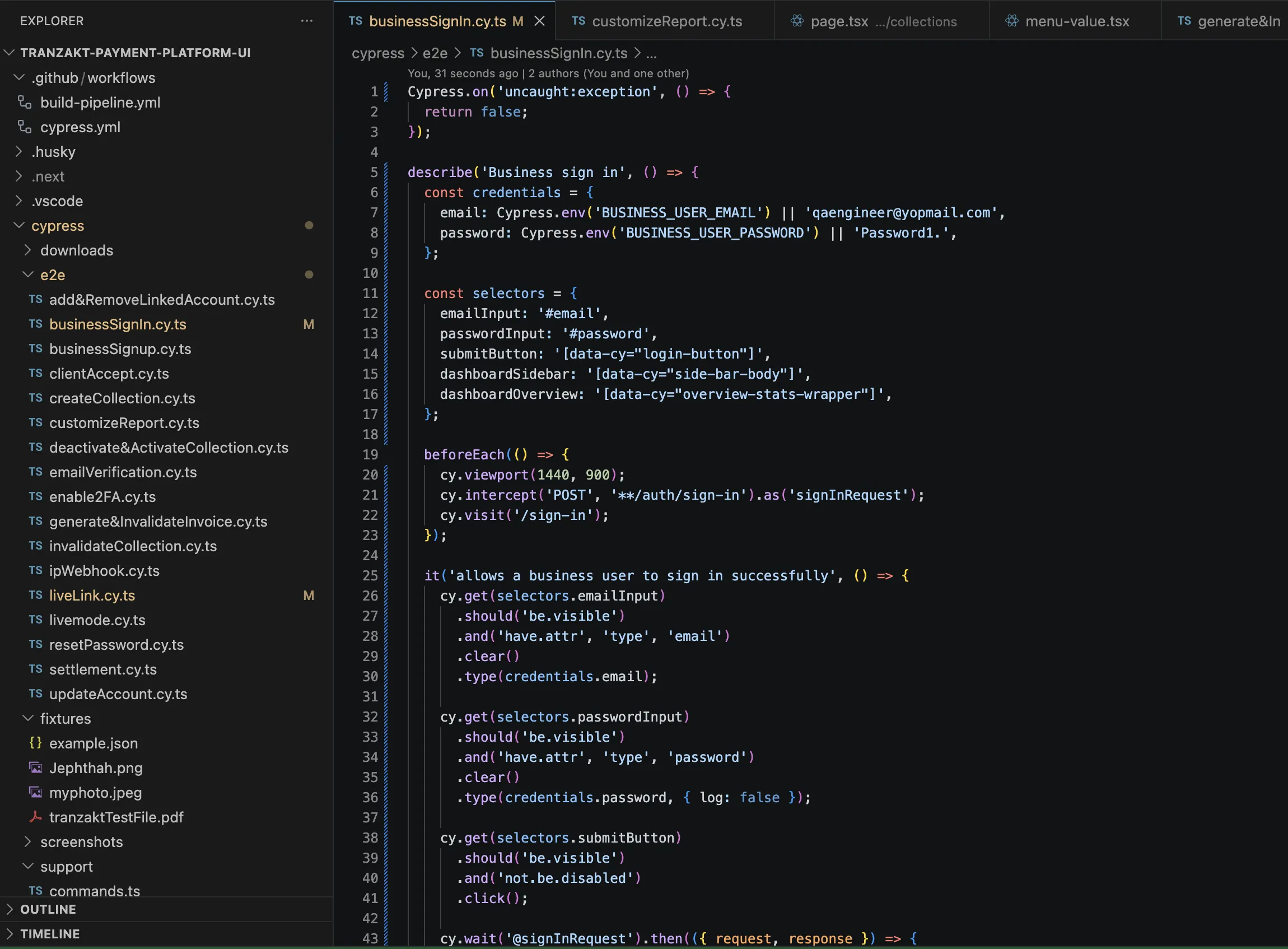Image resolution: width=1288 pixels, height=949 pixels.
Task: Click the workflow icon beside build-pipeline.yml
Action: click(24, 103)
